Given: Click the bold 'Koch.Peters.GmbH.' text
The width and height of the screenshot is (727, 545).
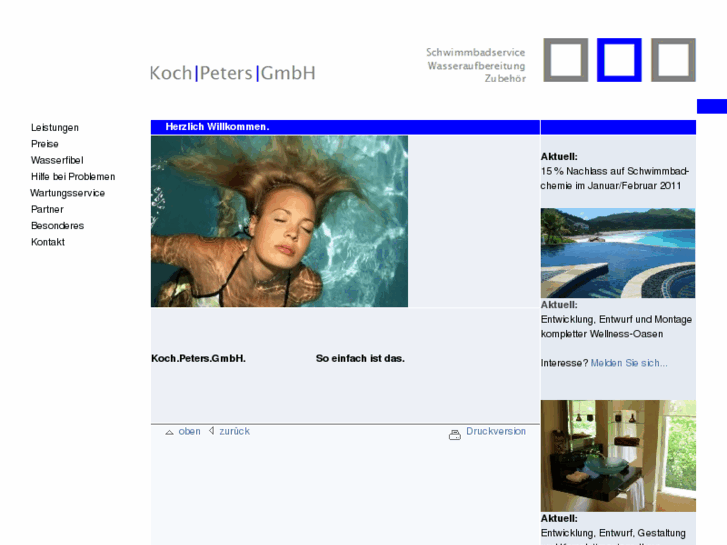Looking at the screenshot, I should (x=198, y=359).
